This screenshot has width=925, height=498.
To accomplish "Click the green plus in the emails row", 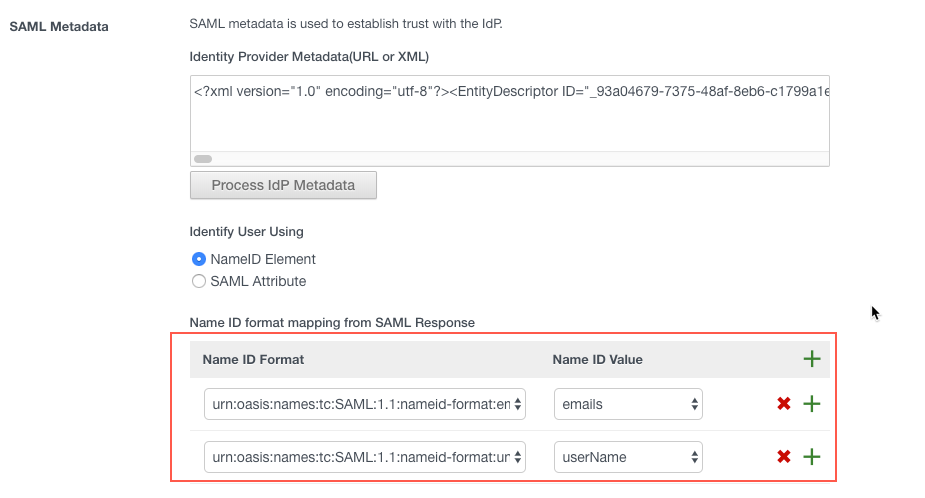I will (x=812, y=404).
